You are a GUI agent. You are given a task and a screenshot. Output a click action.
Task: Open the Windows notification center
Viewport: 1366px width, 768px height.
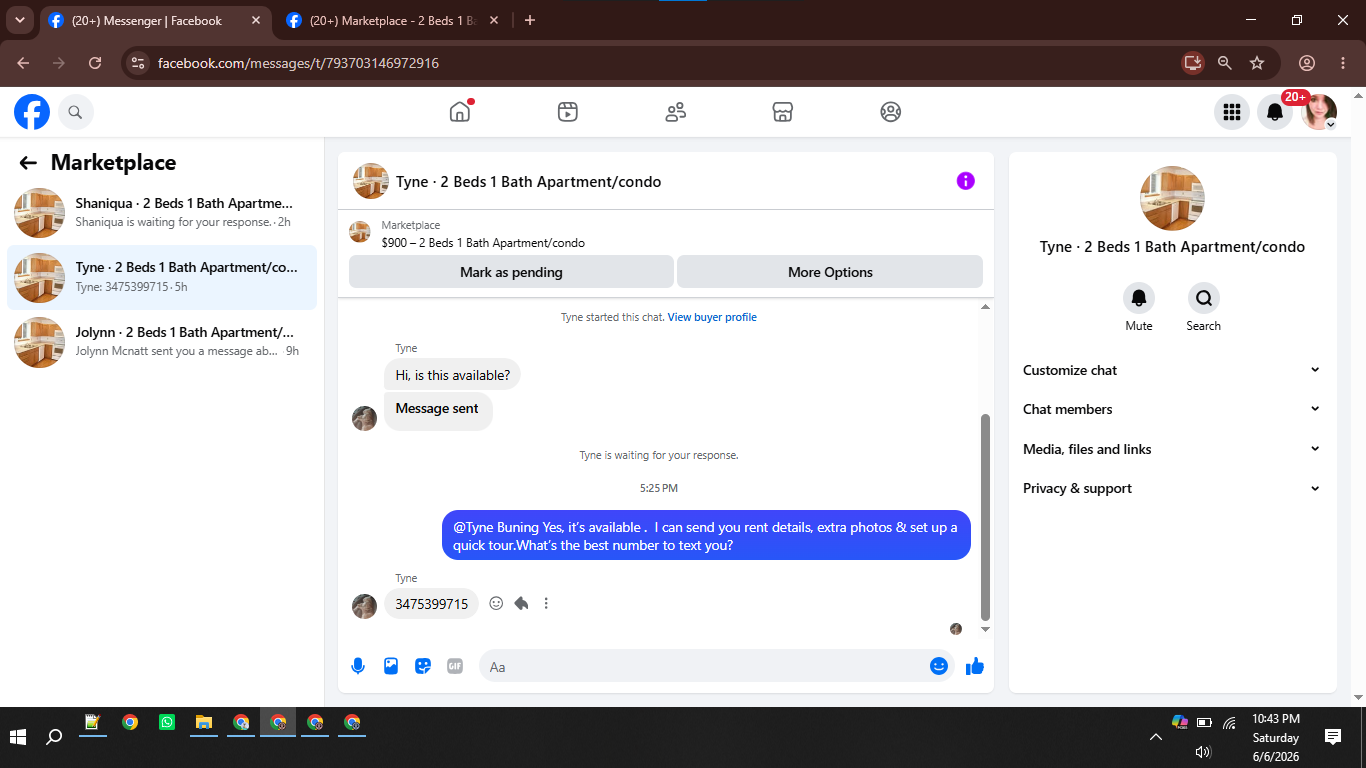pos(1333,737)
